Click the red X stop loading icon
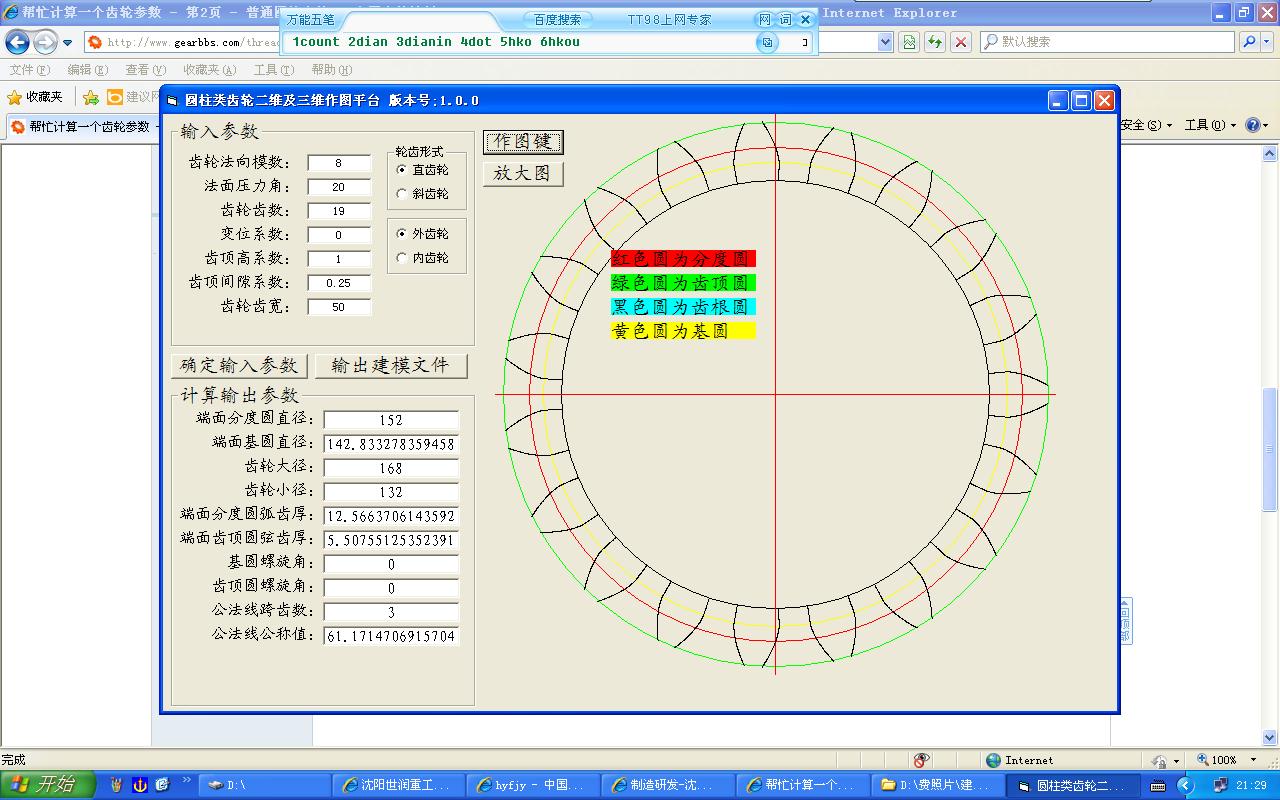This screenshot has height=800, width=1280. click(x=961, y=42)
